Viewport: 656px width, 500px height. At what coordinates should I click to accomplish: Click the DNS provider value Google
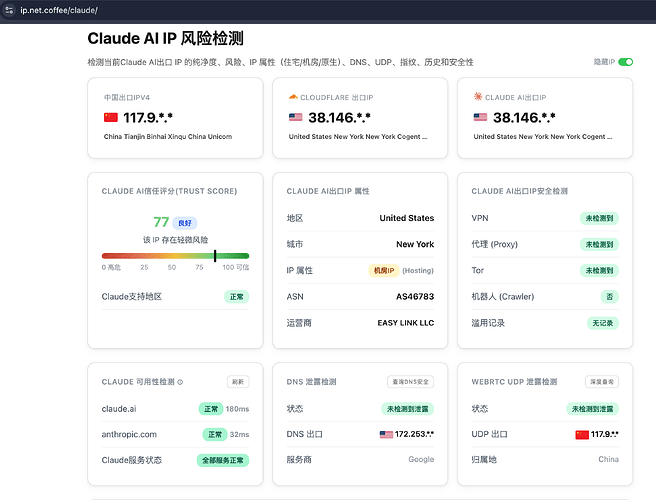click(421, 459)
